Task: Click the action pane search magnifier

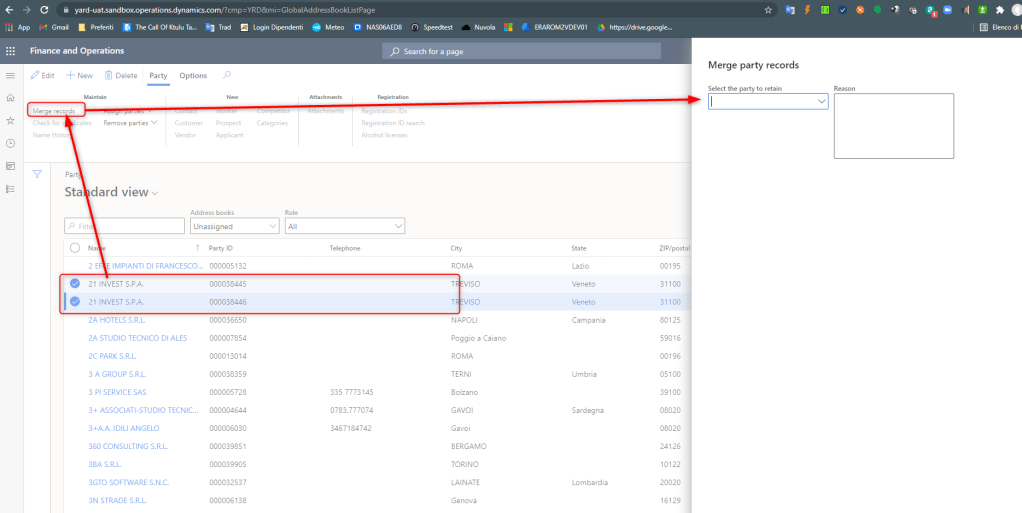Action: tap(227, 75)
